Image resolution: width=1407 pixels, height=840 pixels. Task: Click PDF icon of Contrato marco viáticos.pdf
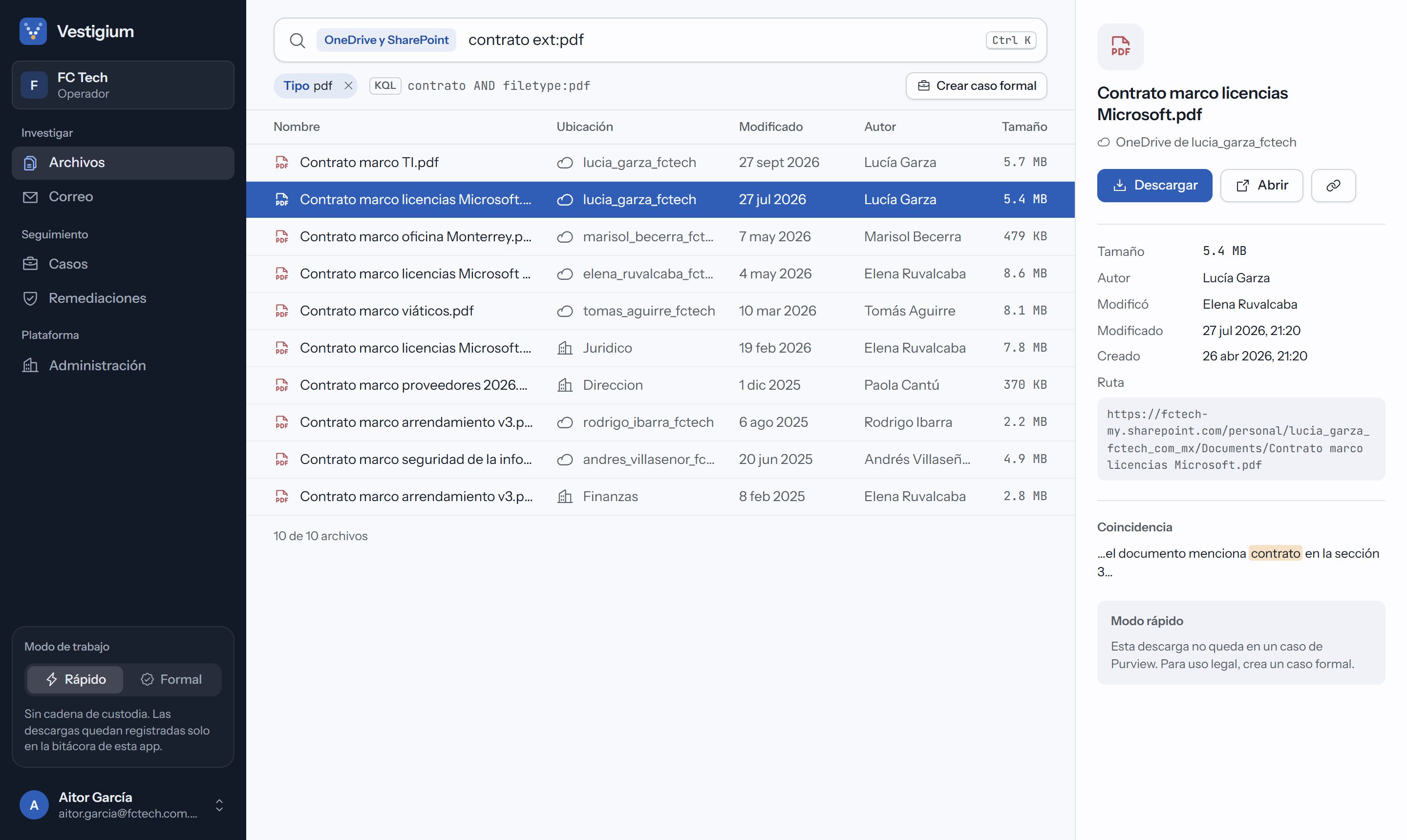pyautogui.click(x=281, y=311)
